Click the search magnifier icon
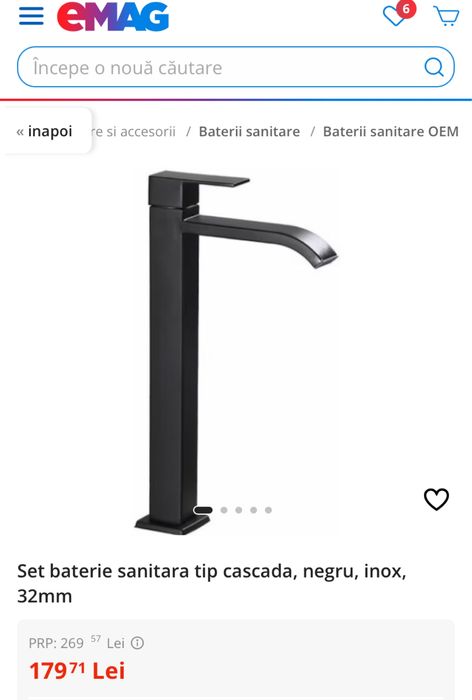Image resolution: width=472 pixels, height=700 pixels. (x=434, y=67)
